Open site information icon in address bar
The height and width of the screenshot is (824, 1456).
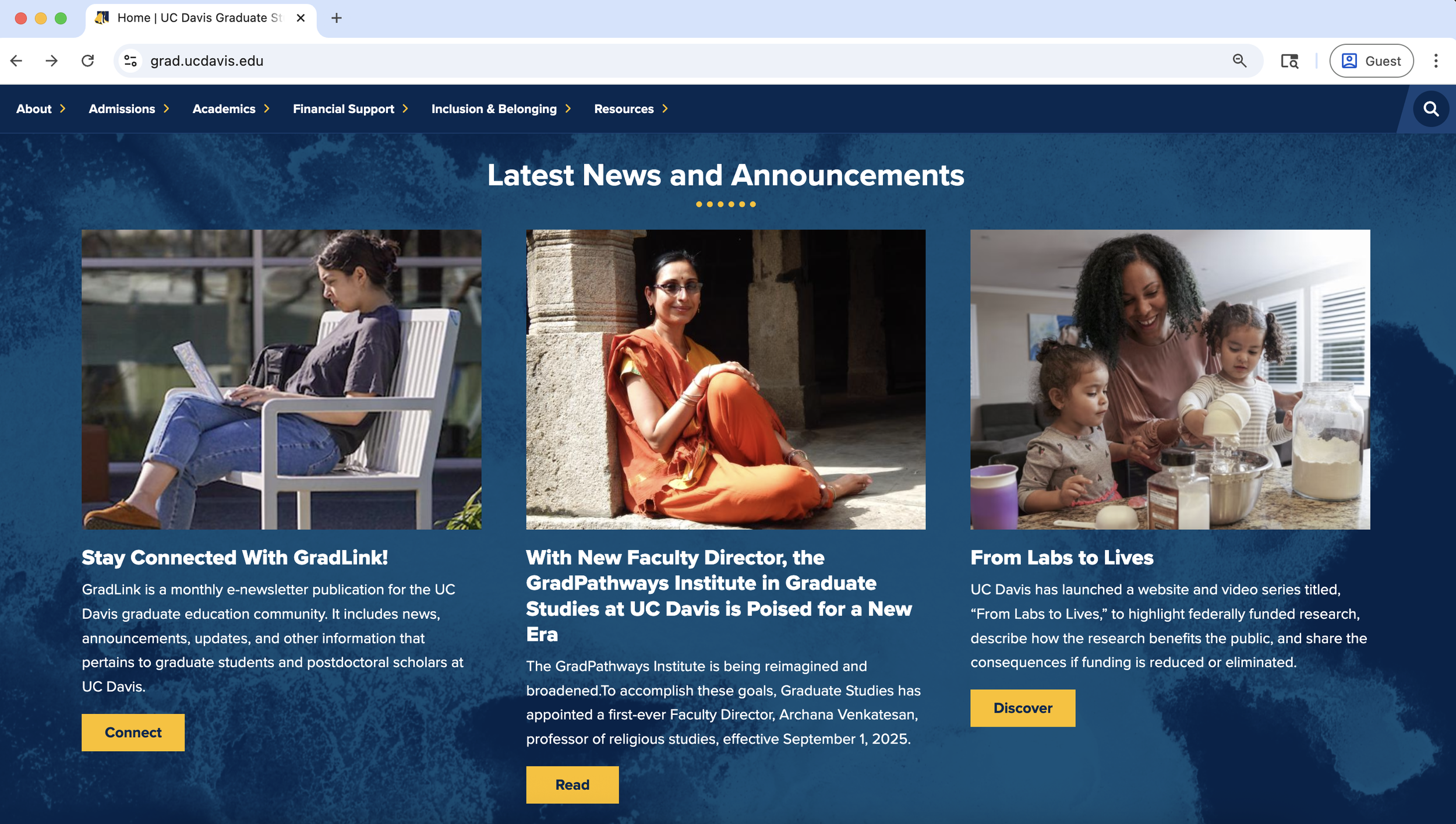(130, 61)
